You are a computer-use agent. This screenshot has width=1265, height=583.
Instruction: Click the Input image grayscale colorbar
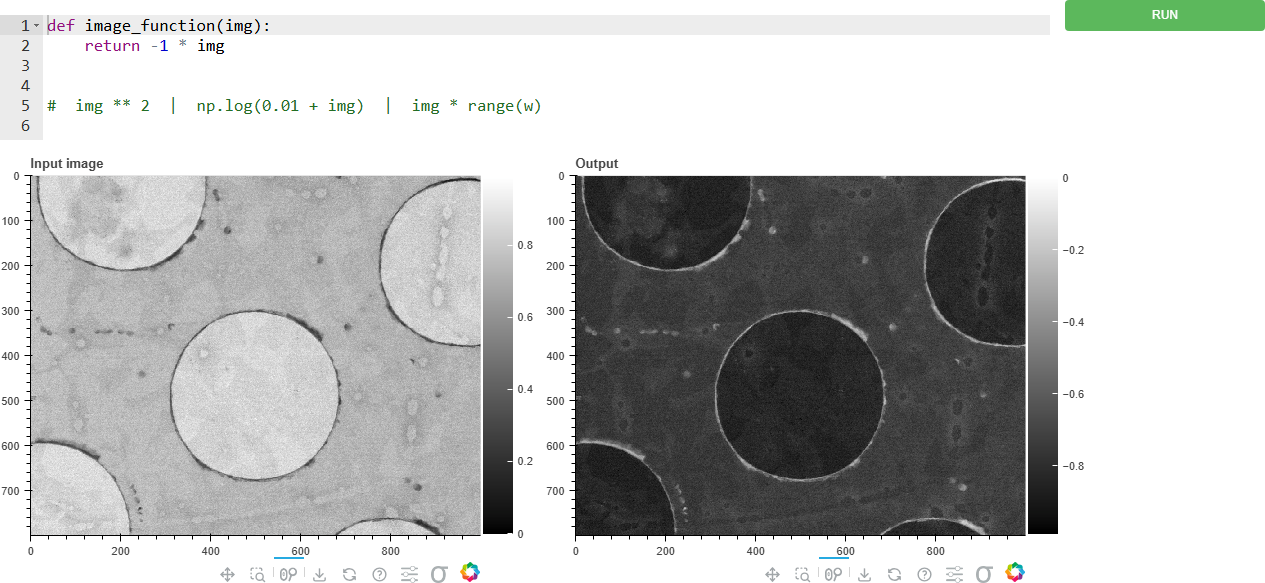[x=496, y=356]
